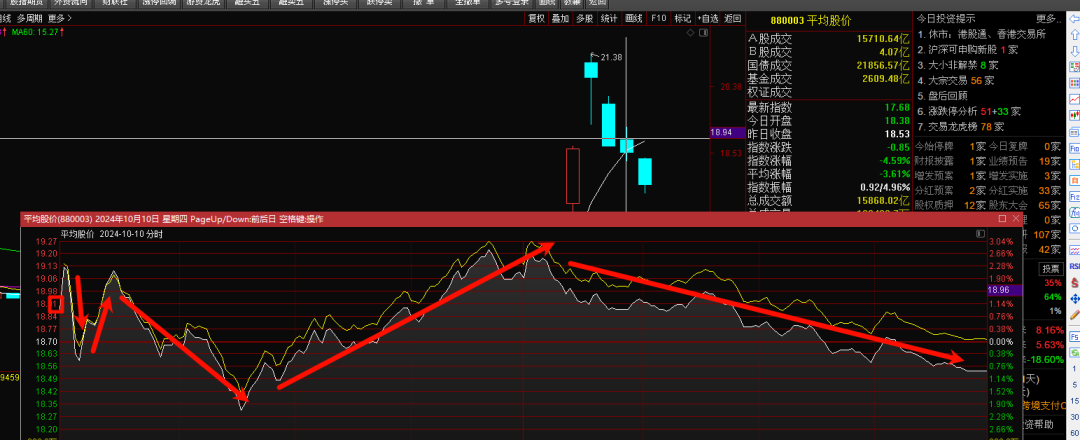
Task: Click the 指数振幅 0.92/4.96% row
Action: tap(829, 187)
